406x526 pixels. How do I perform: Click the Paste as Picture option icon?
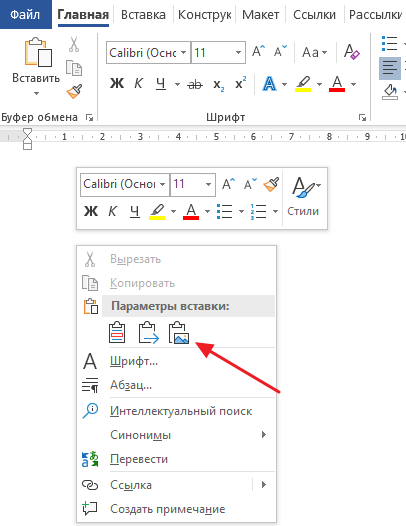[179, 333]
